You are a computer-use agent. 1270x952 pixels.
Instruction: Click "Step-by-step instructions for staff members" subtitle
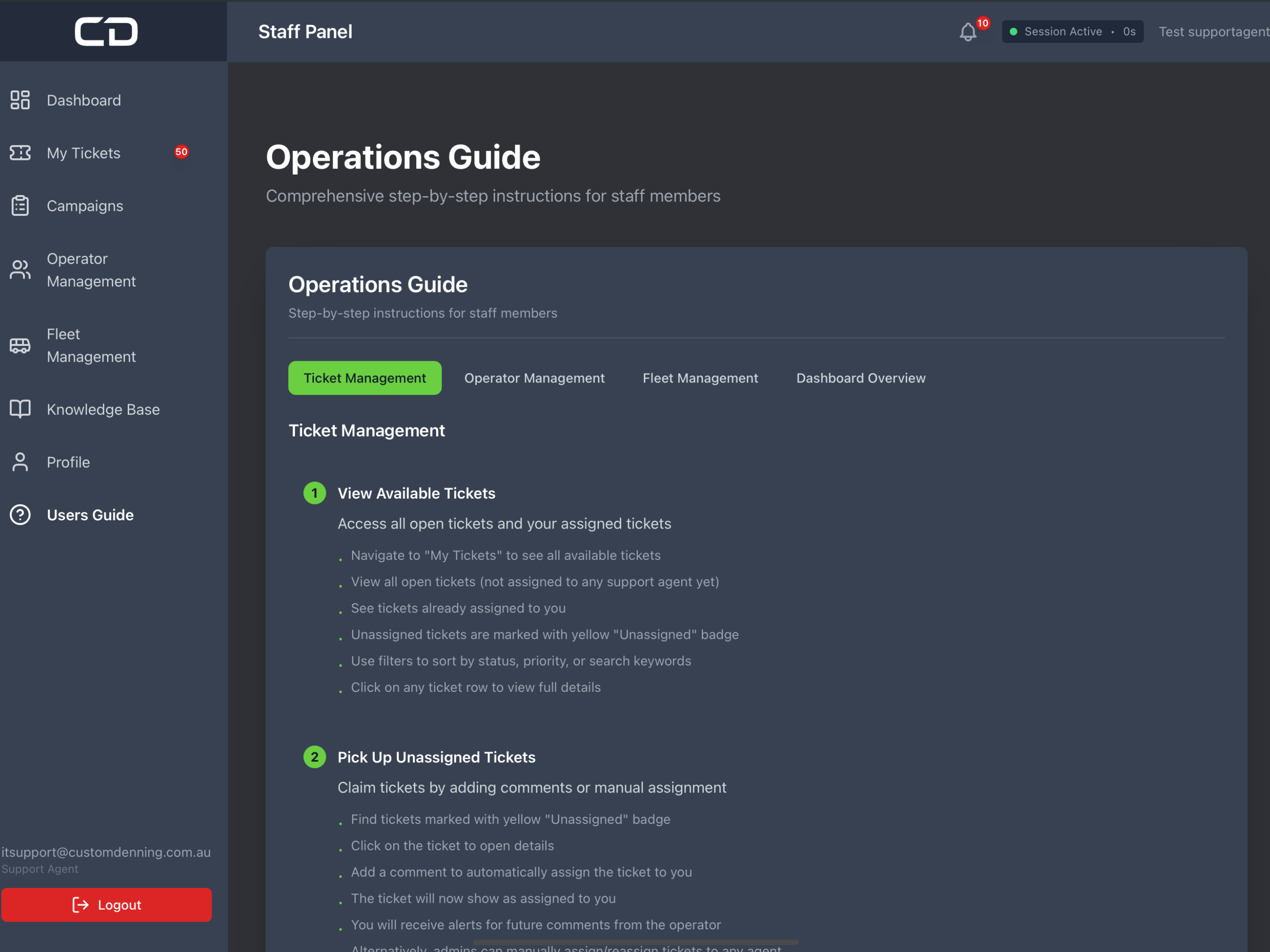[x=423, y=313]
